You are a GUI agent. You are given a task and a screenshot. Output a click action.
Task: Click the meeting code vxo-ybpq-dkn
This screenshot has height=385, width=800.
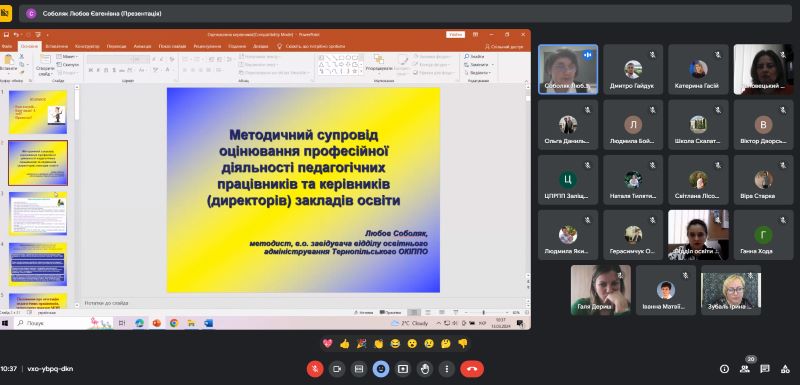[x=50, y=369]
